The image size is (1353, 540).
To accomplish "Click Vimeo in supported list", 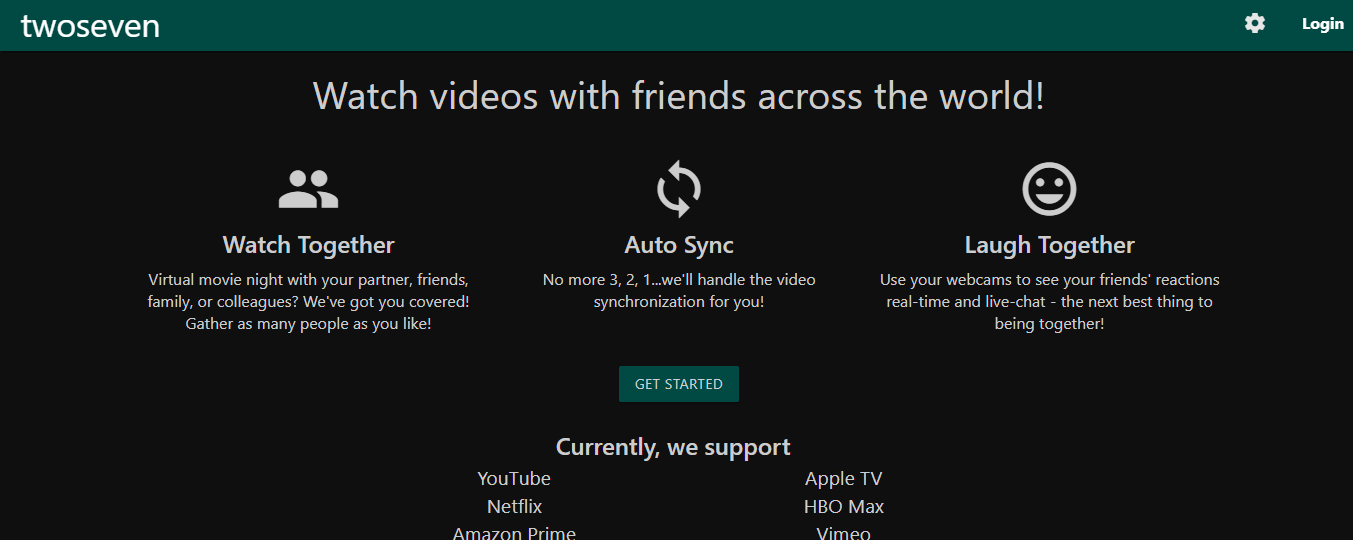I will (x=844, y=533).
